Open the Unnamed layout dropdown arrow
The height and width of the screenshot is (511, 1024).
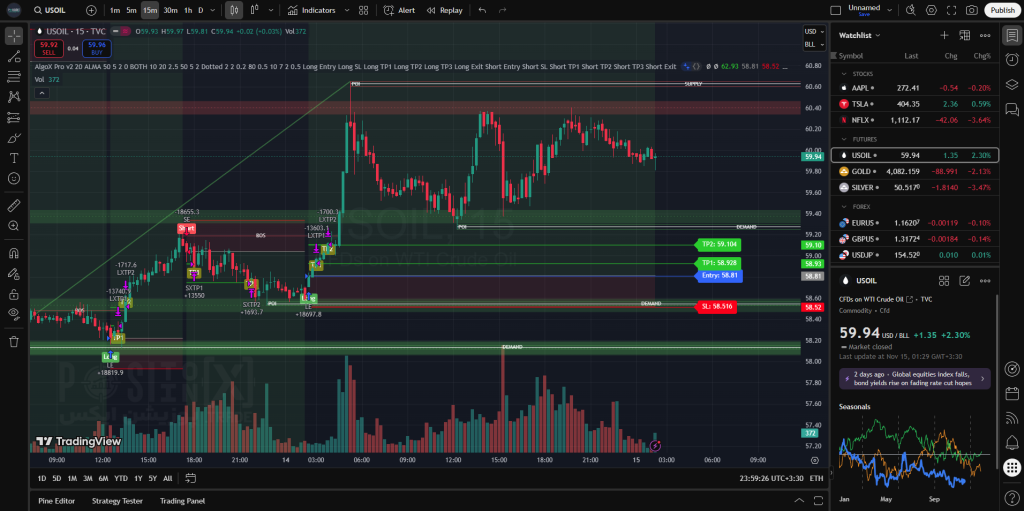coord(889,10)
